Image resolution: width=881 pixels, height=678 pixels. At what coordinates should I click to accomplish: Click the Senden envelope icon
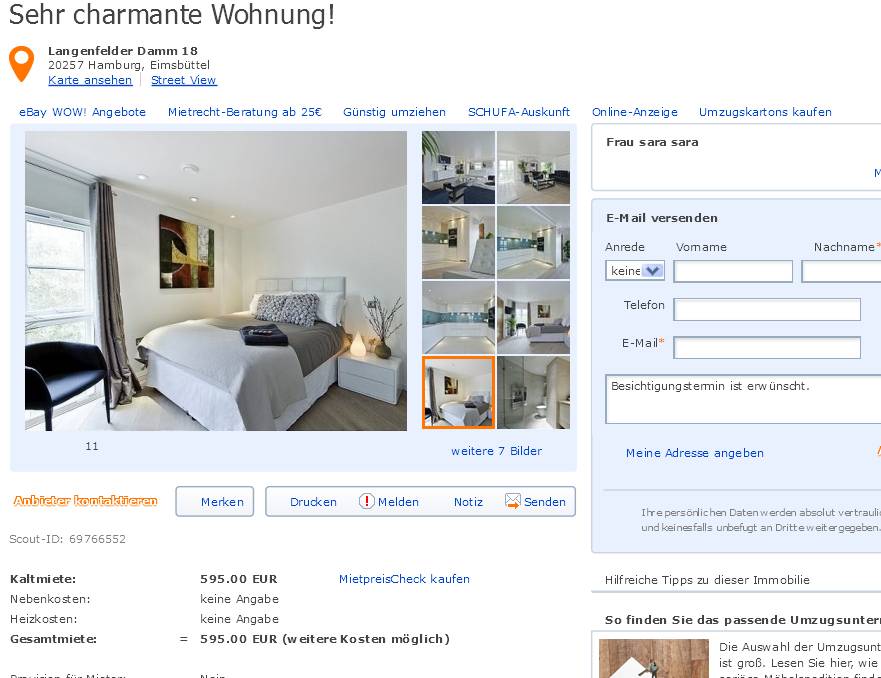coord(512,501)
